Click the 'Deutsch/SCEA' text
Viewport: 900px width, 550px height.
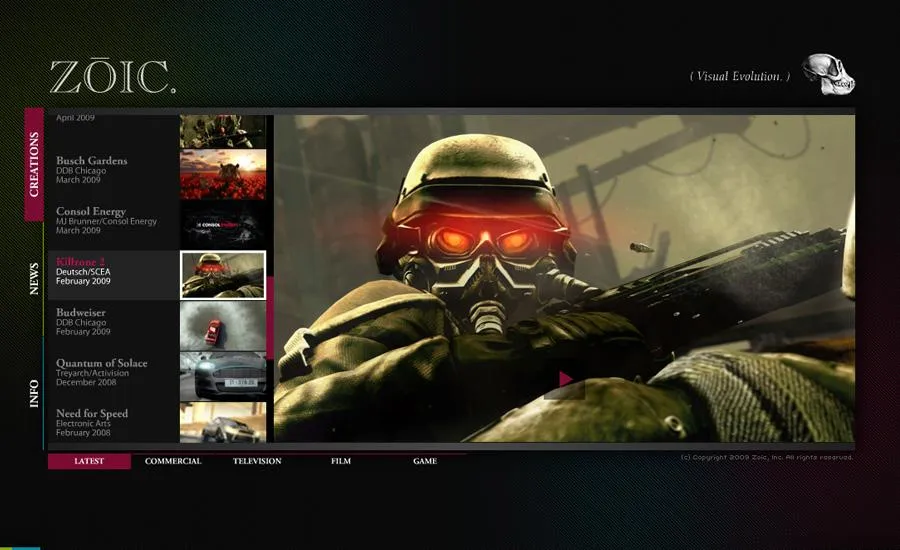click(83, 272)
